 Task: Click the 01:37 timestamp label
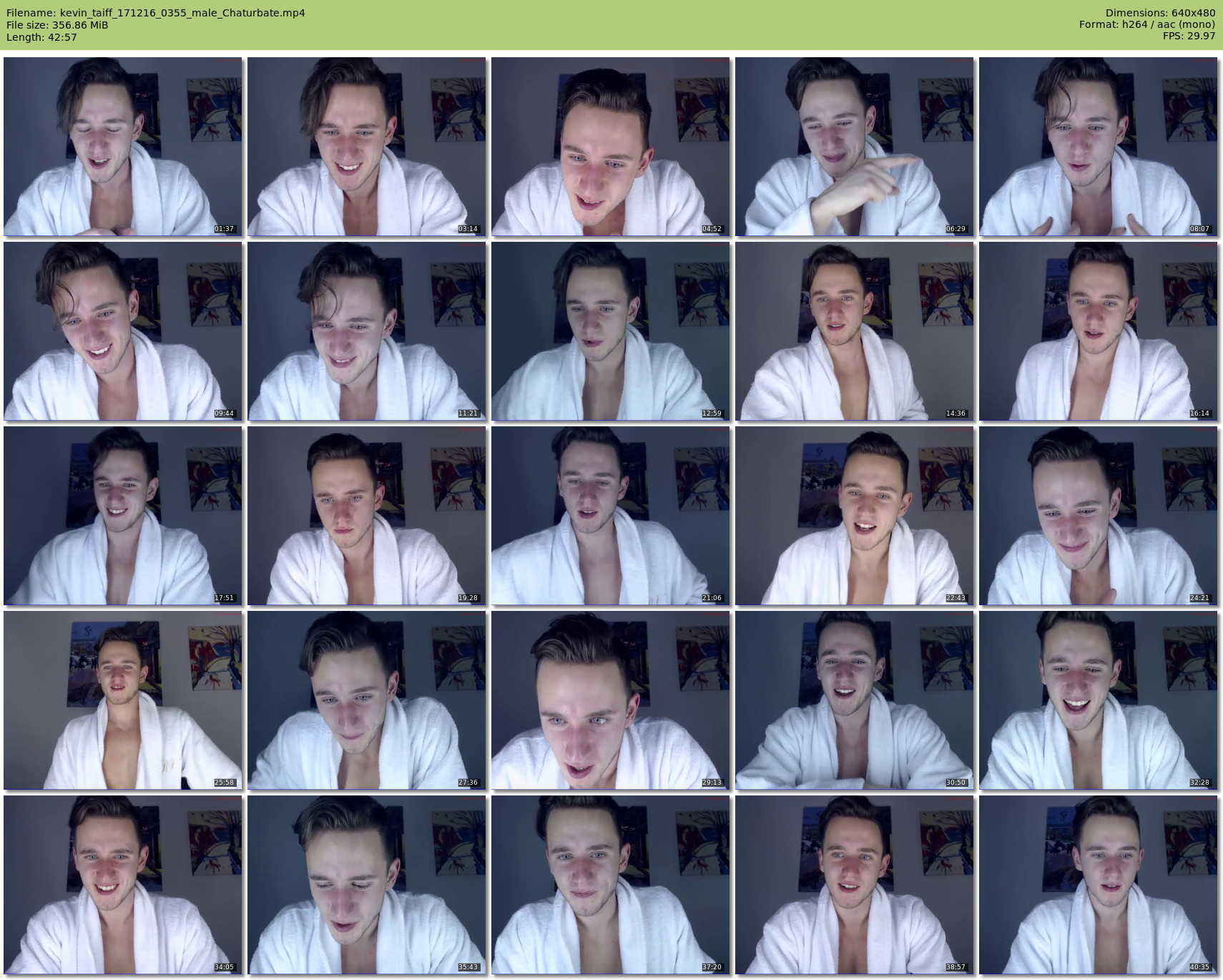[224, 229]
